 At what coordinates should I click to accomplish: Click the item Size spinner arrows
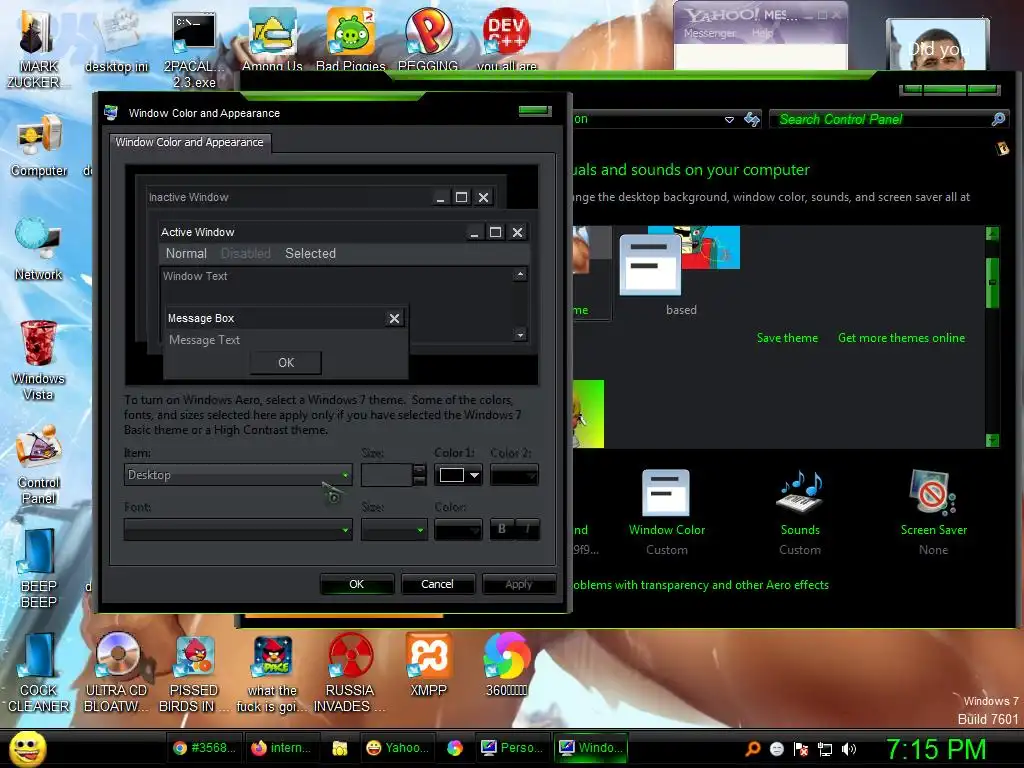pos(420,475)
